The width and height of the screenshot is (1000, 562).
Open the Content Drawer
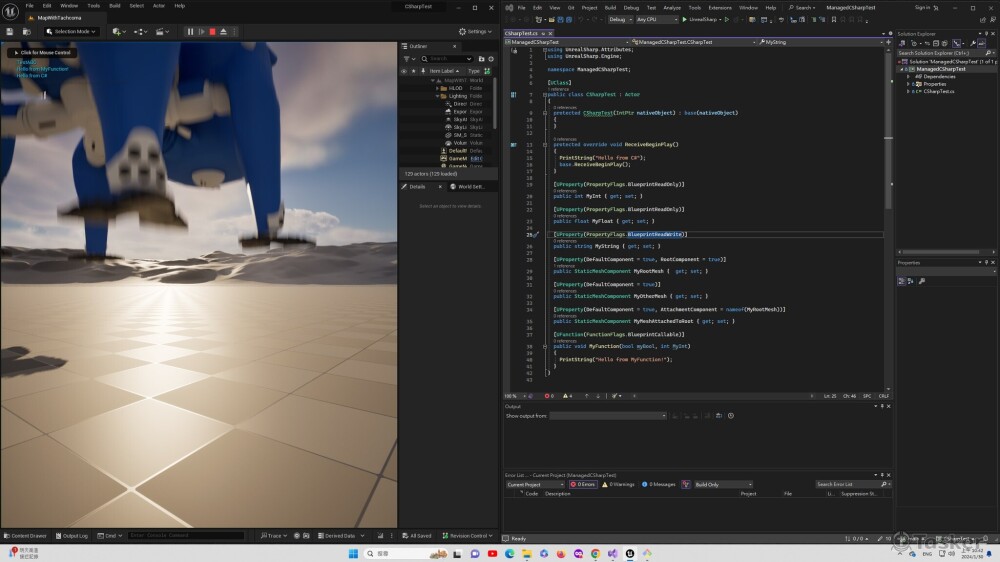pyautogui.click(x=25, y=536)
